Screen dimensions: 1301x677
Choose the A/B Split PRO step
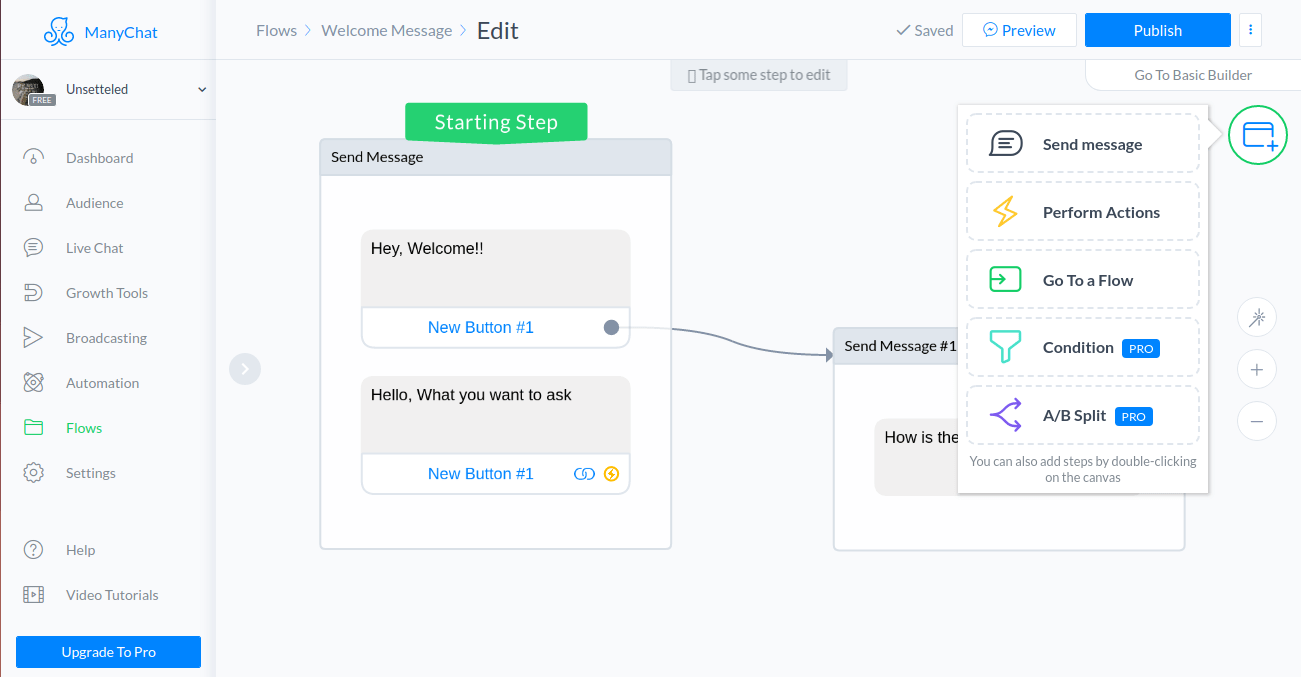point(1081,415)
